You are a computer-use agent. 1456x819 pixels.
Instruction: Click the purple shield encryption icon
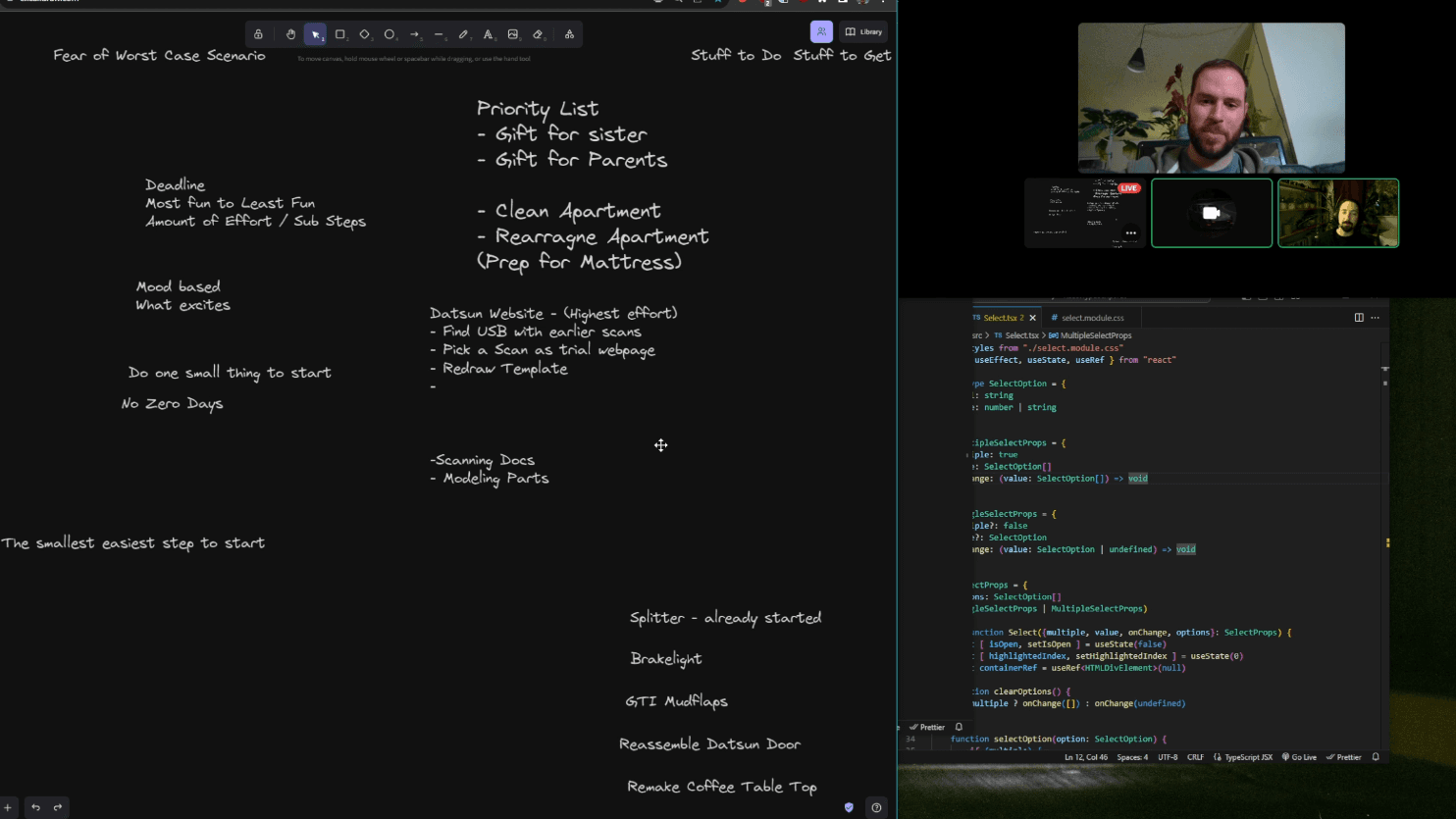pyautogui.click(x=849, y=807)
